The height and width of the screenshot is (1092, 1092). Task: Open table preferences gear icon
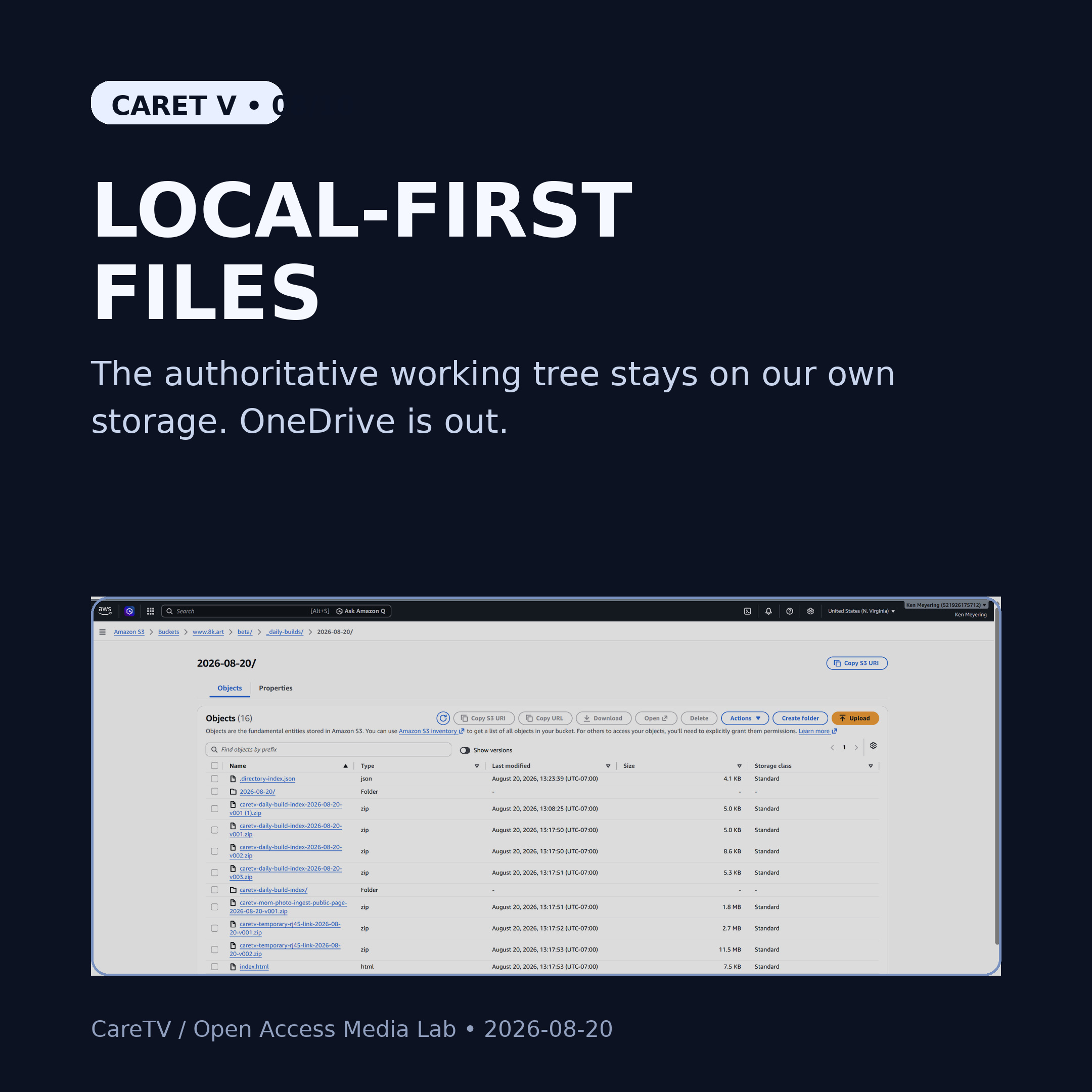873,746
